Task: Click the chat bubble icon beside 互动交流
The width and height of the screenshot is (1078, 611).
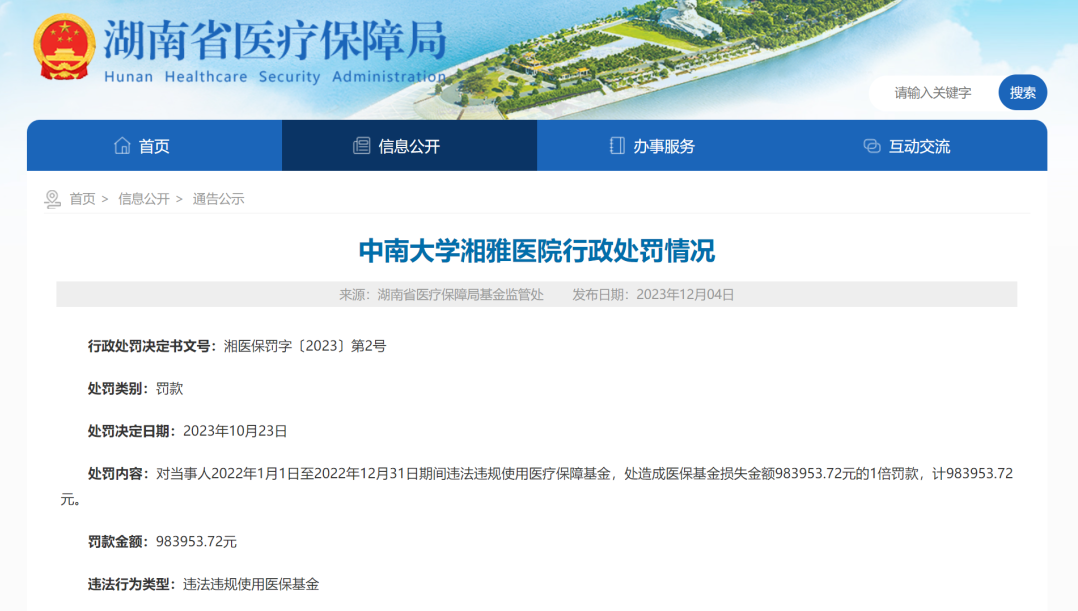Action: (872, 146)
